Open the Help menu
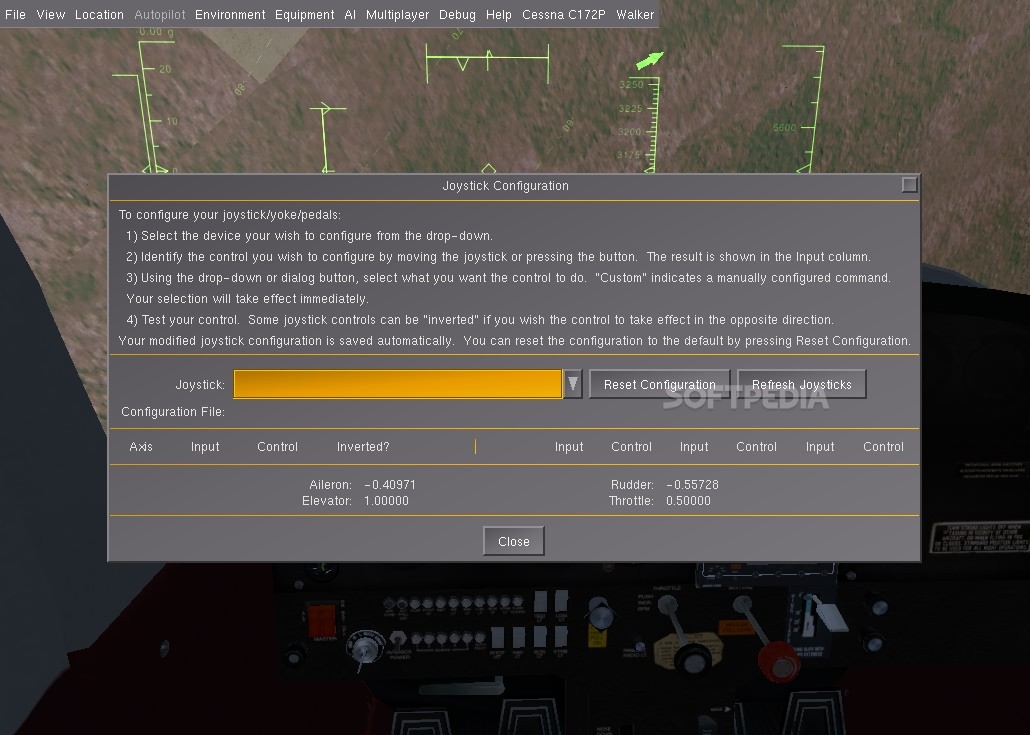The image size is (1030, 735). coord(499,14)
